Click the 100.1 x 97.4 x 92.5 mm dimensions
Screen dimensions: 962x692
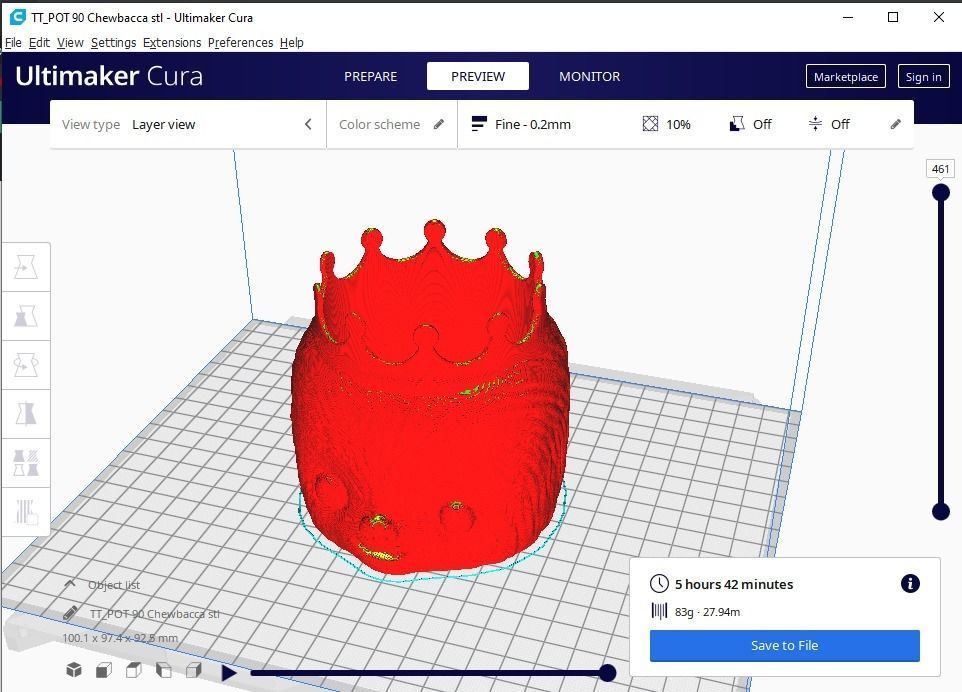coord(120,638)
